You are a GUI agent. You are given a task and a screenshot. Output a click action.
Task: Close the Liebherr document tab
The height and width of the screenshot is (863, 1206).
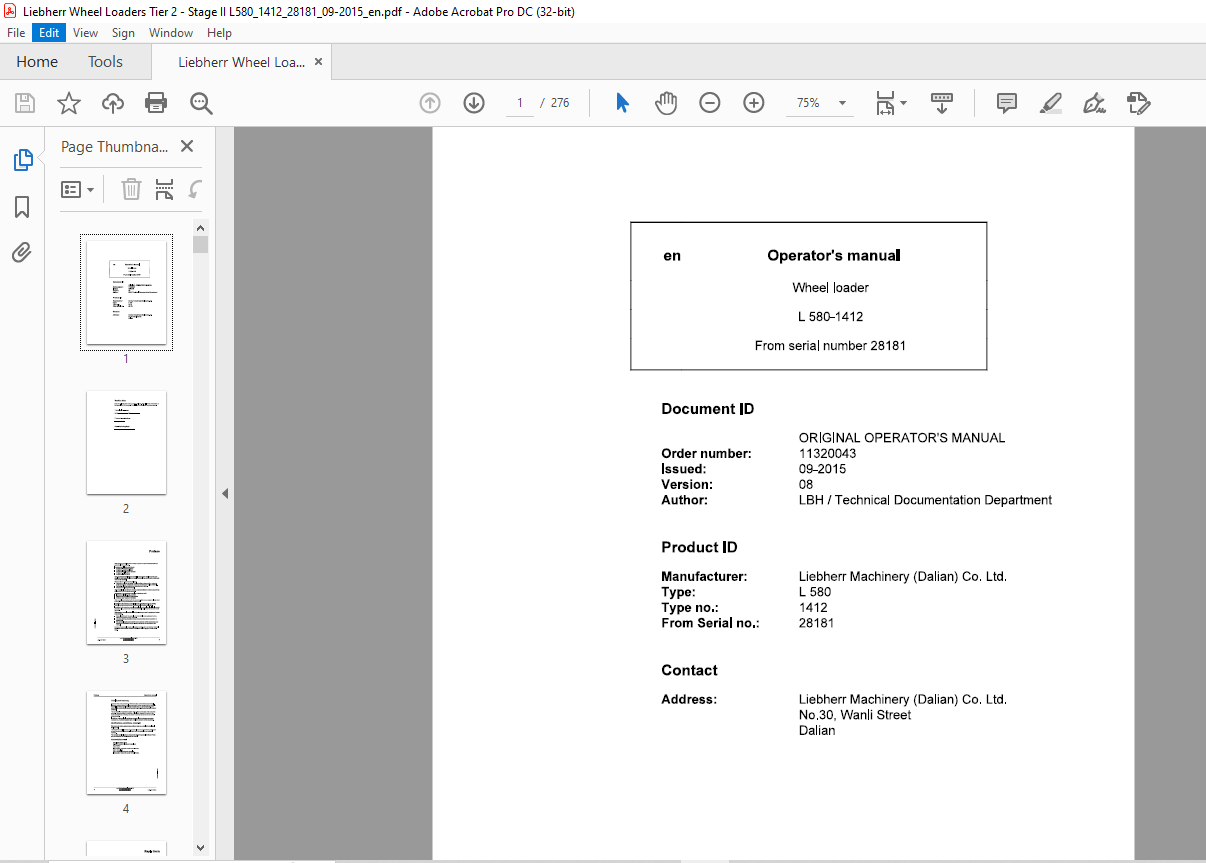pos(319,62)
